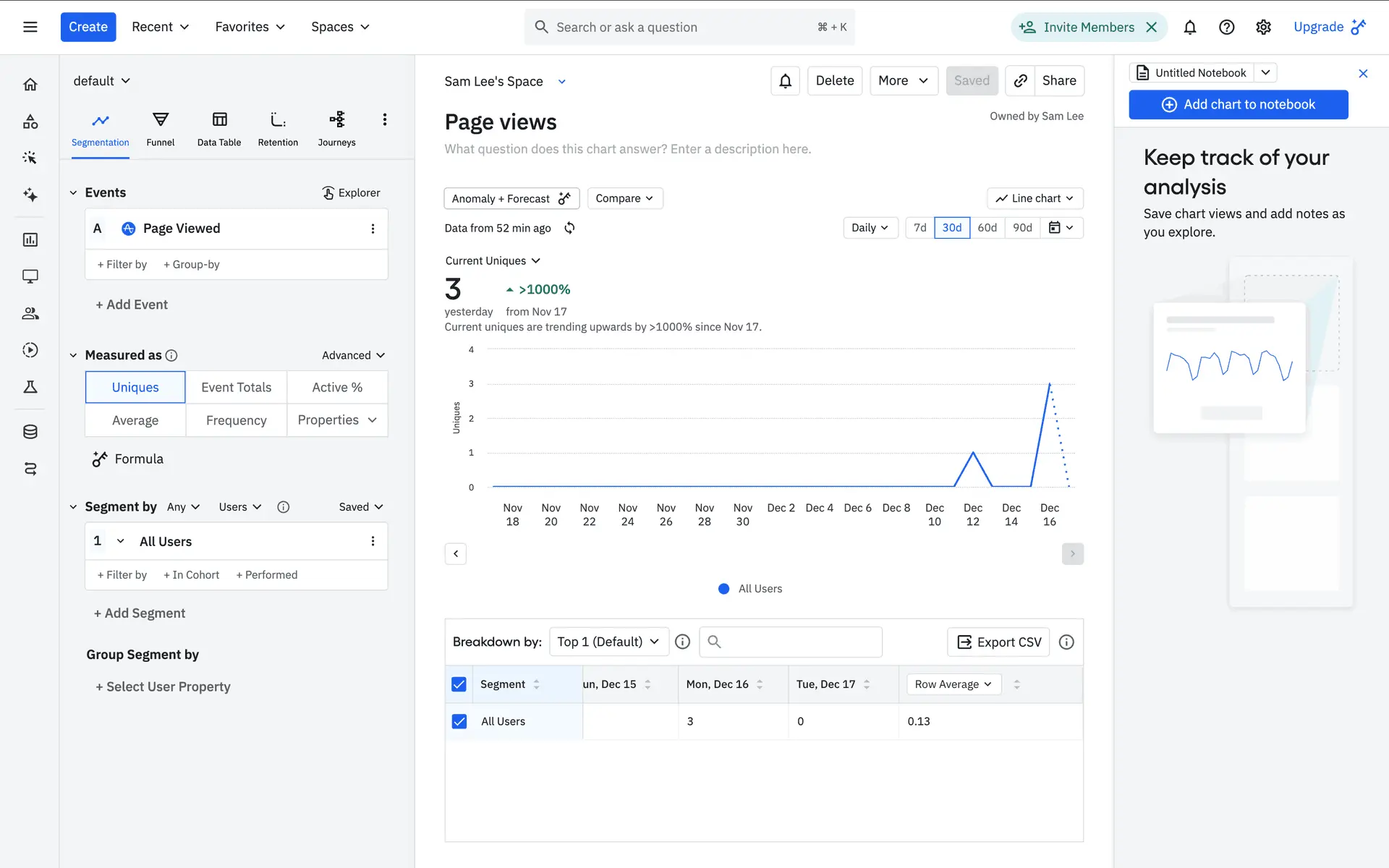Viewport: 1389px width, 868px height.
Task: Open the Spaces menu
Action: 340,27
